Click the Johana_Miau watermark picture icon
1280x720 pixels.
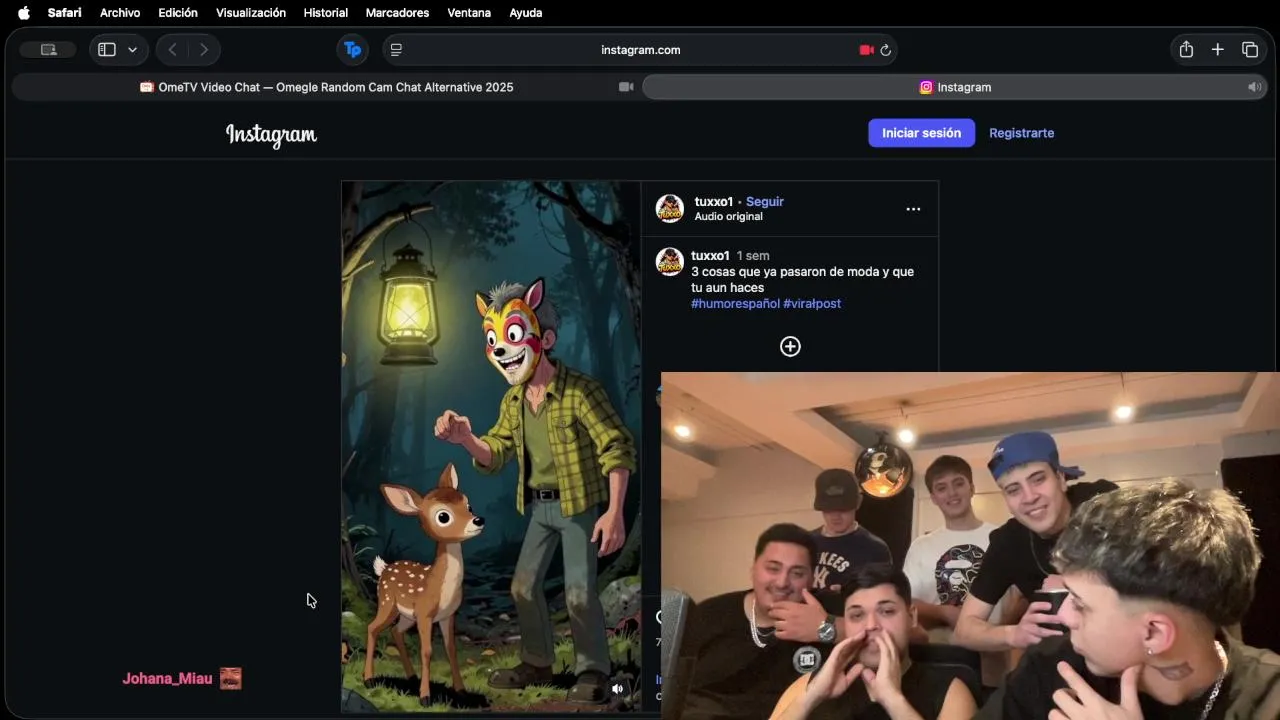[x=231, y=678]
